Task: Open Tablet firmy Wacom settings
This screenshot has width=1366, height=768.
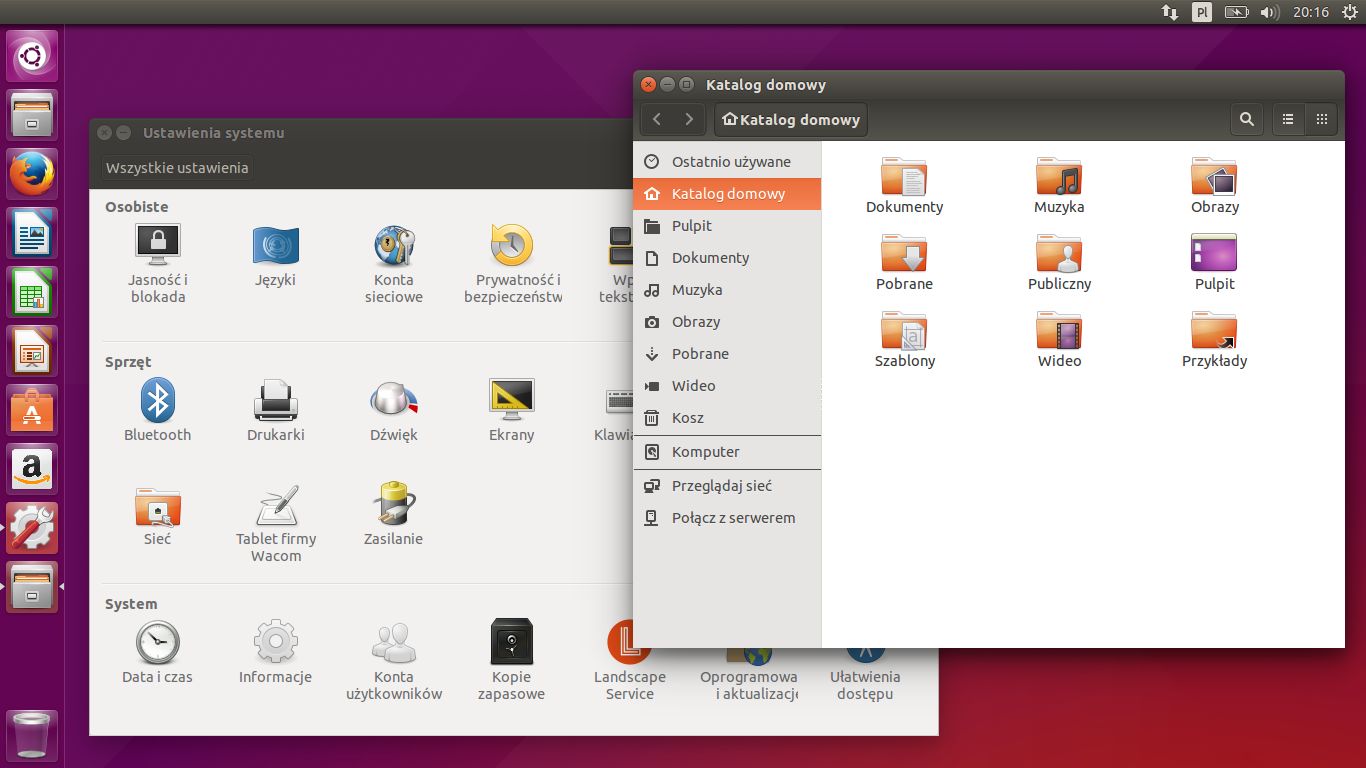Action: [276, 523]
